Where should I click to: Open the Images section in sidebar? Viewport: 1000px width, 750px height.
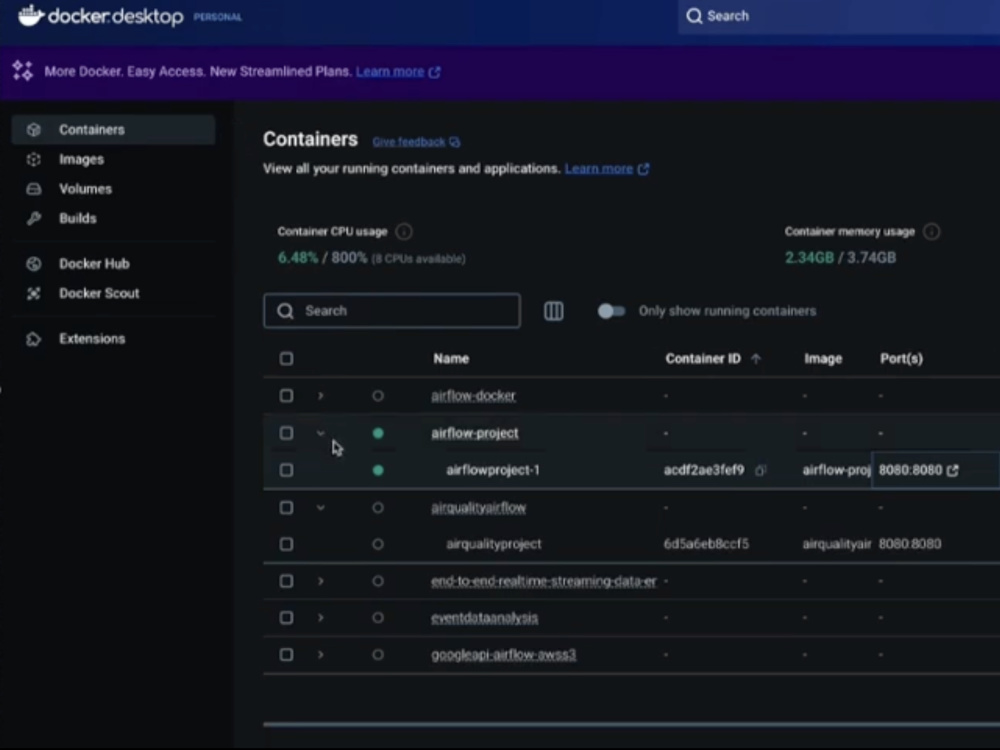[x=114, y=159]
